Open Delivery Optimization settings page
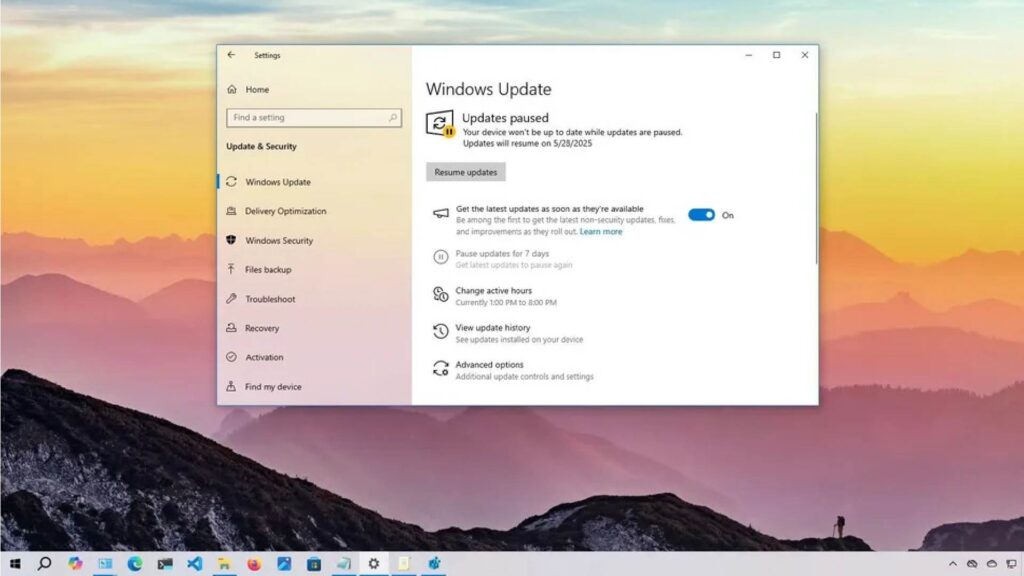This screenshot has height=576, width=1024. coord(285,211)
